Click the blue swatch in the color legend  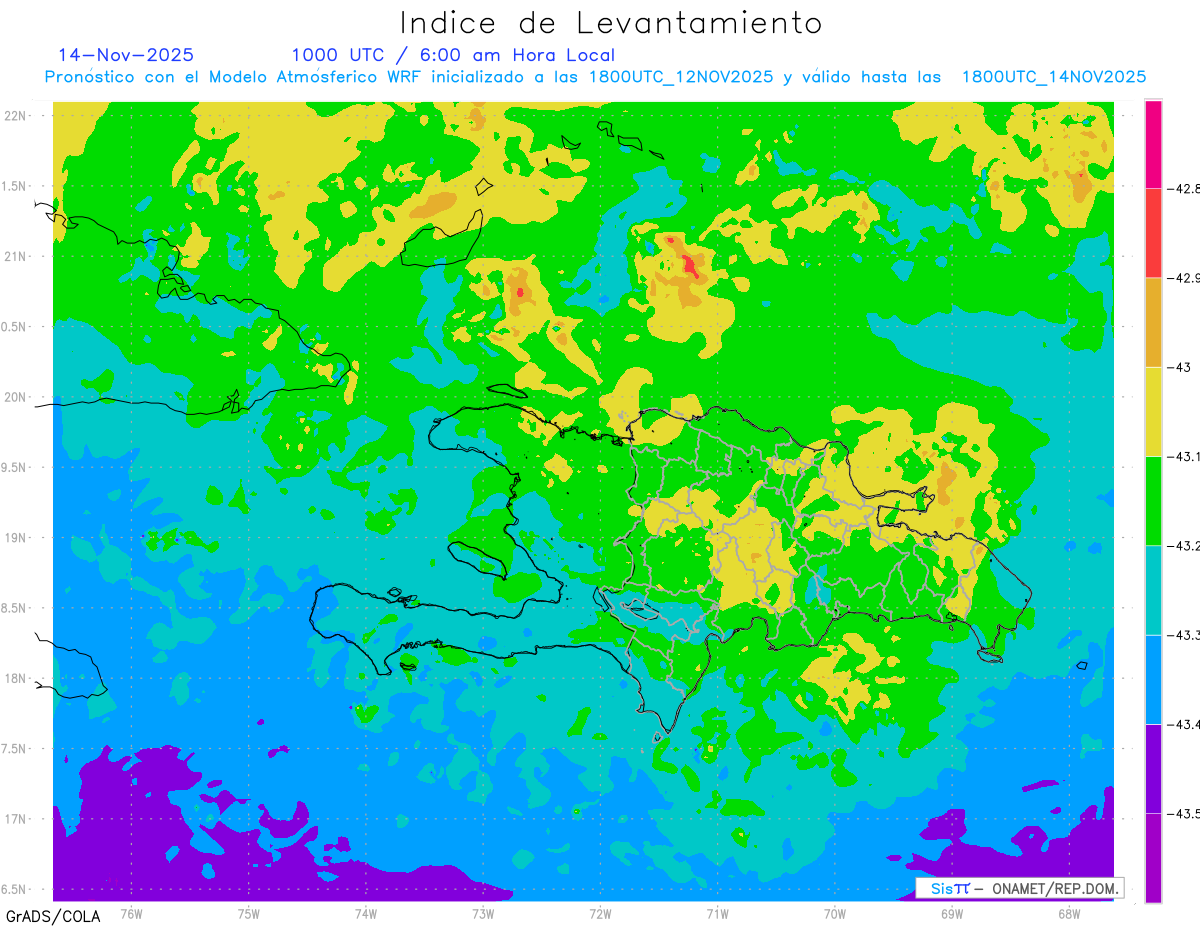pyautogui.click(x=1153, y=679)
